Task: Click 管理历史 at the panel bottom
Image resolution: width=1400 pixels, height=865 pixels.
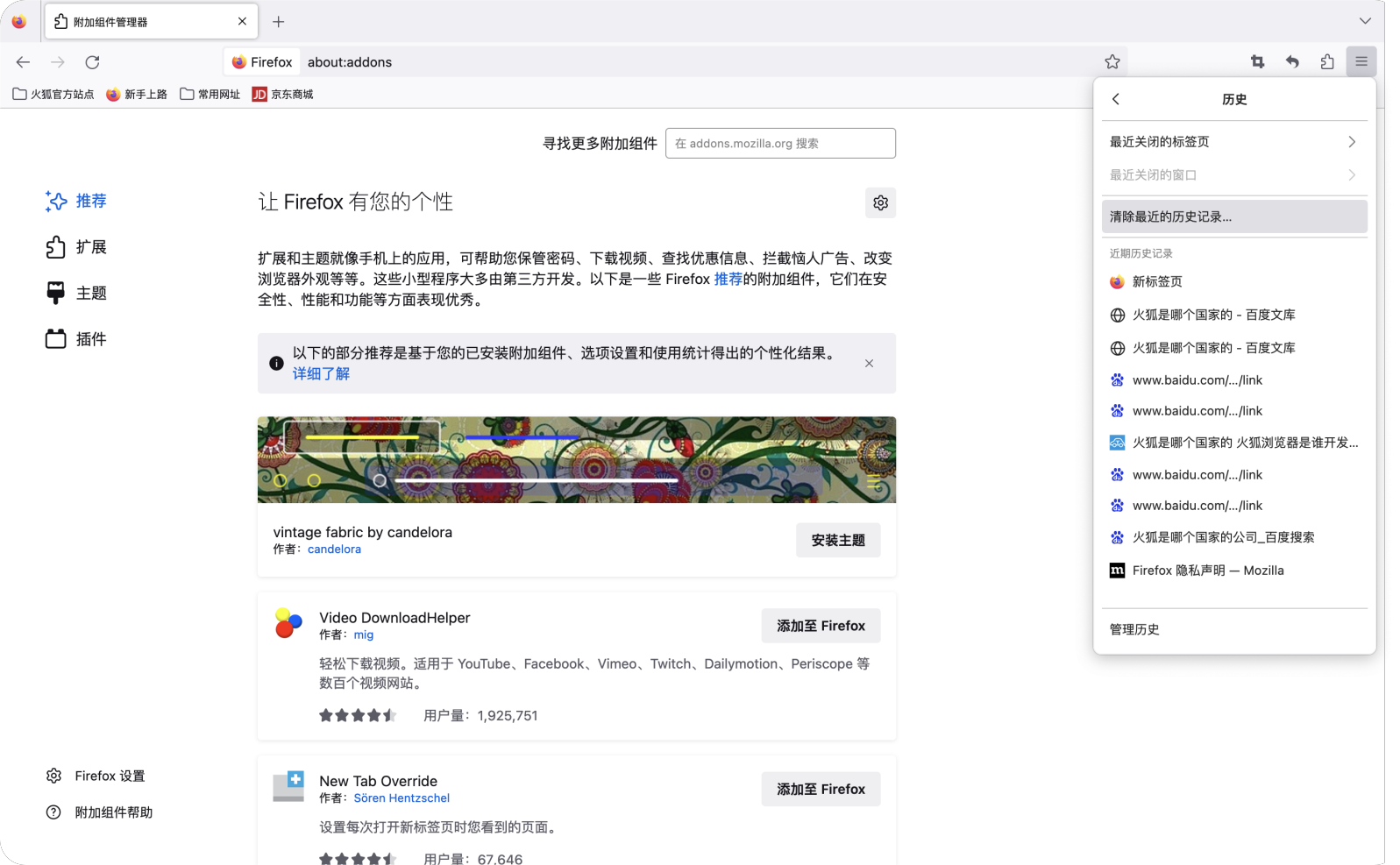Action: (x=1234, y=629)
